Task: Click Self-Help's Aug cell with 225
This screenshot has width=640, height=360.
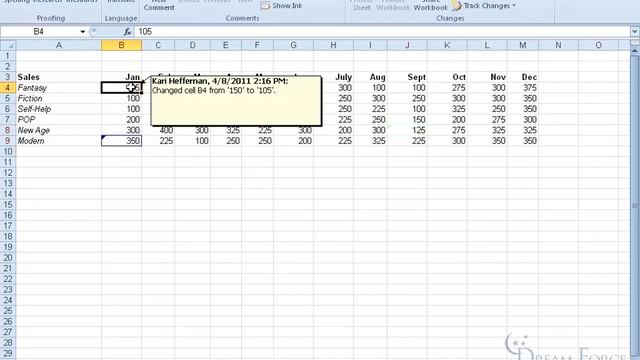Action: [370, 109]
